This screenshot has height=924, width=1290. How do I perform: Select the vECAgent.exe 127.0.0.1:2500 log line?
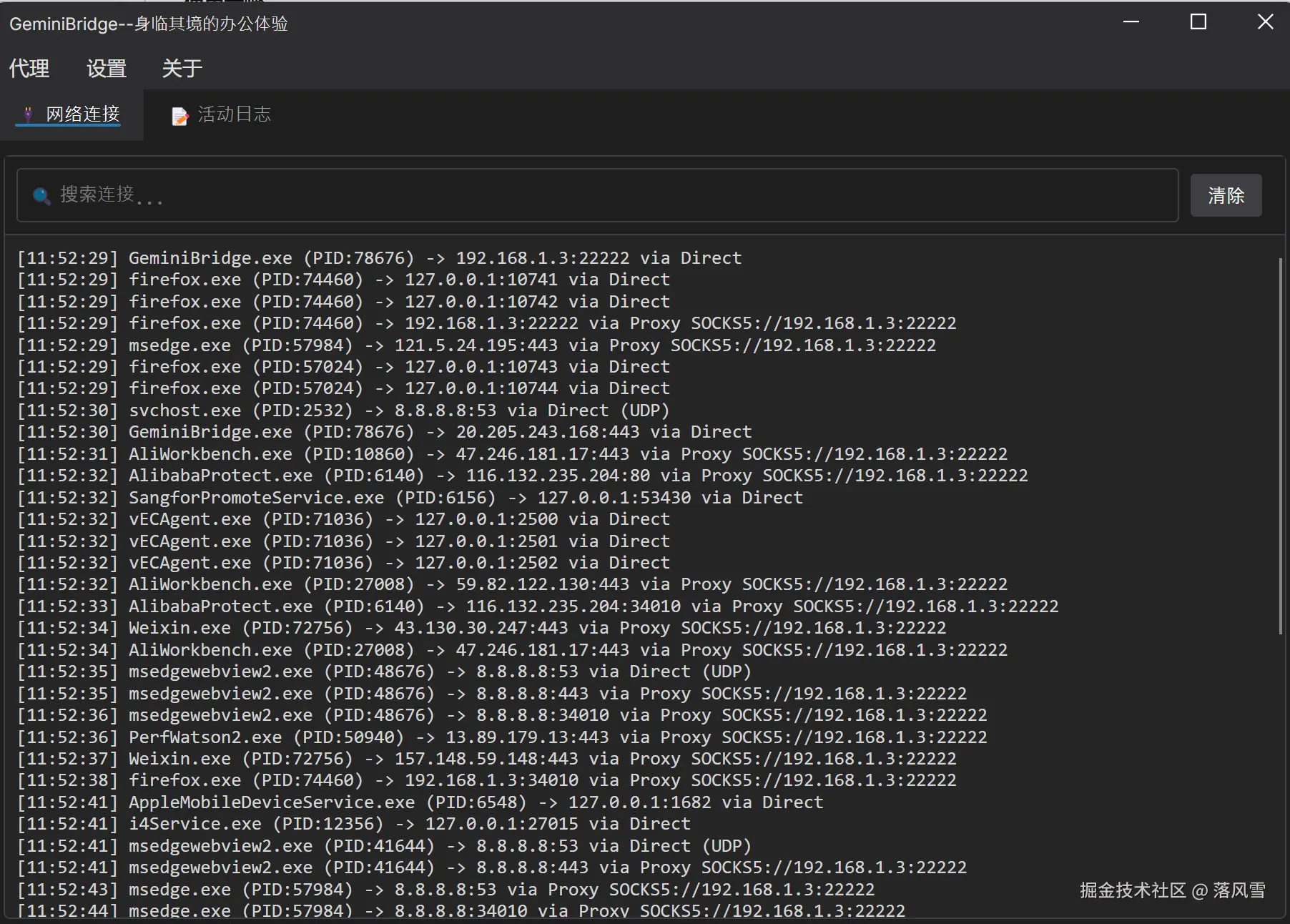344,519
